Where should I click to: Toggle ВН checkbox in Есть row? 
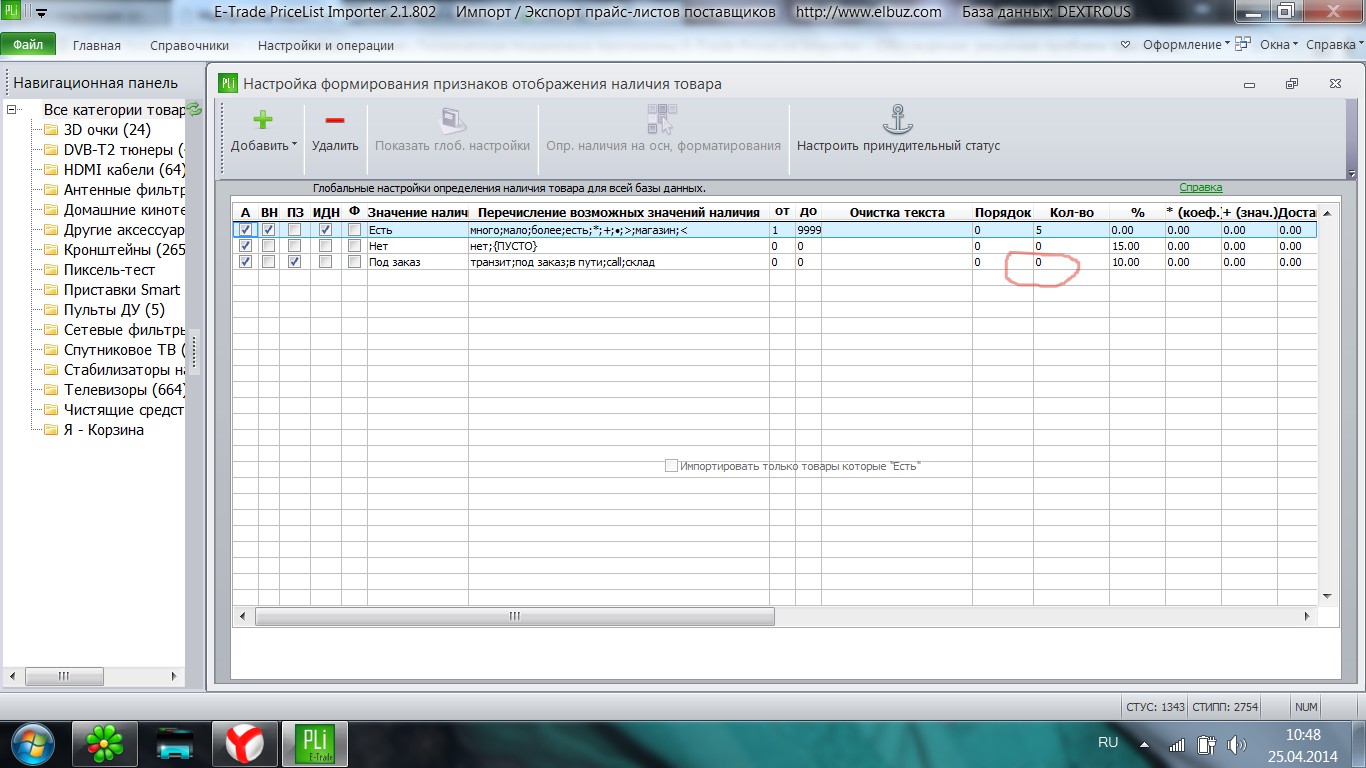[x=269, y=230]
